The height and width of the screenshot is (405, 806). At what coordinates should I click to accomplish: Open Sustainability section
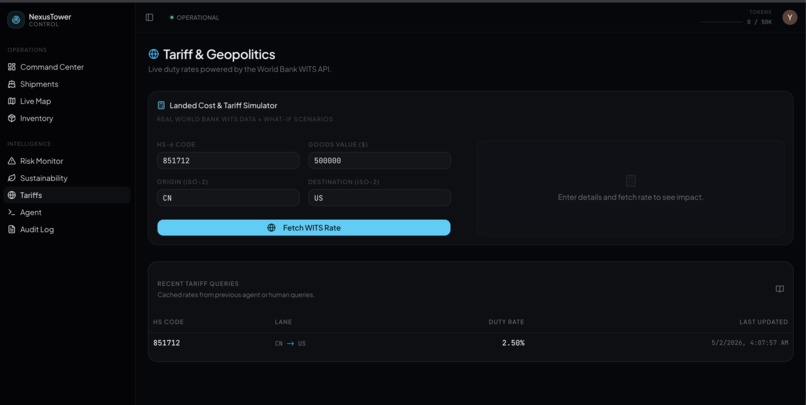pyautogui.click(x=67, y=178)
